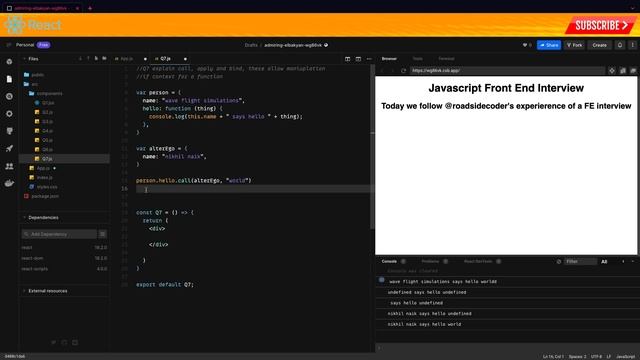Open the sandbox info icon in the activity bar
This screenshot has width=640, height=360.
click(9, 62)
